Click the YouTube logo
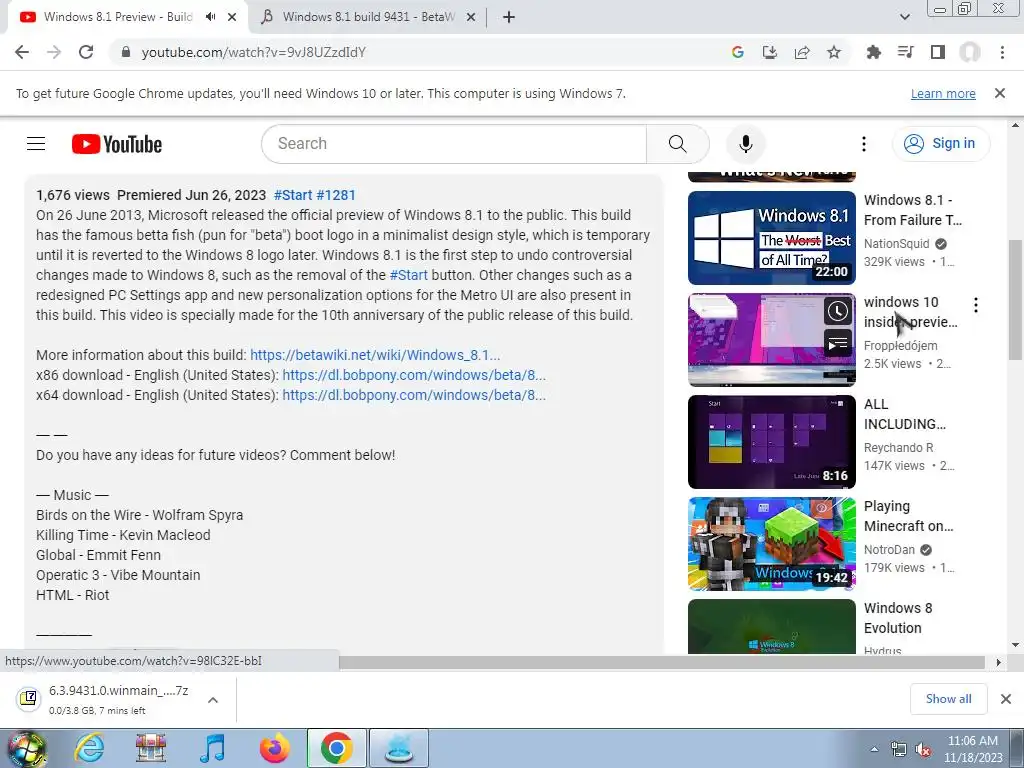 coord(117,144)
